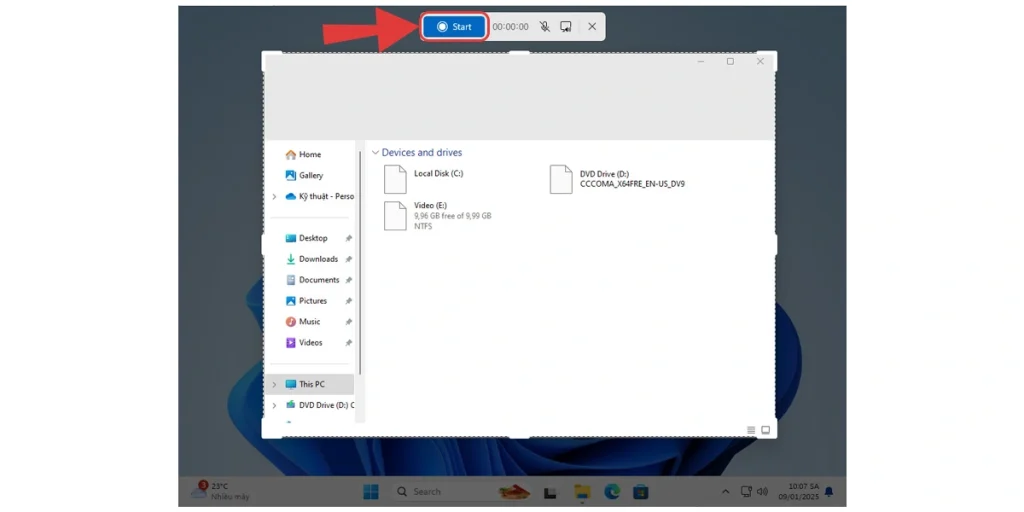This screenshot has height=512, width=1024.
Task: Toggle system audio recording icon
Action: [x=566, y=27]
